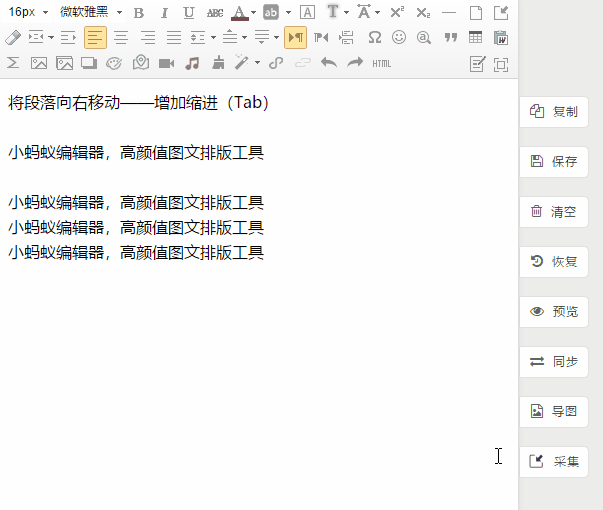Click the 复制 copy button
This screenshot has height=510, width=603.
click(x=554, y=112)
